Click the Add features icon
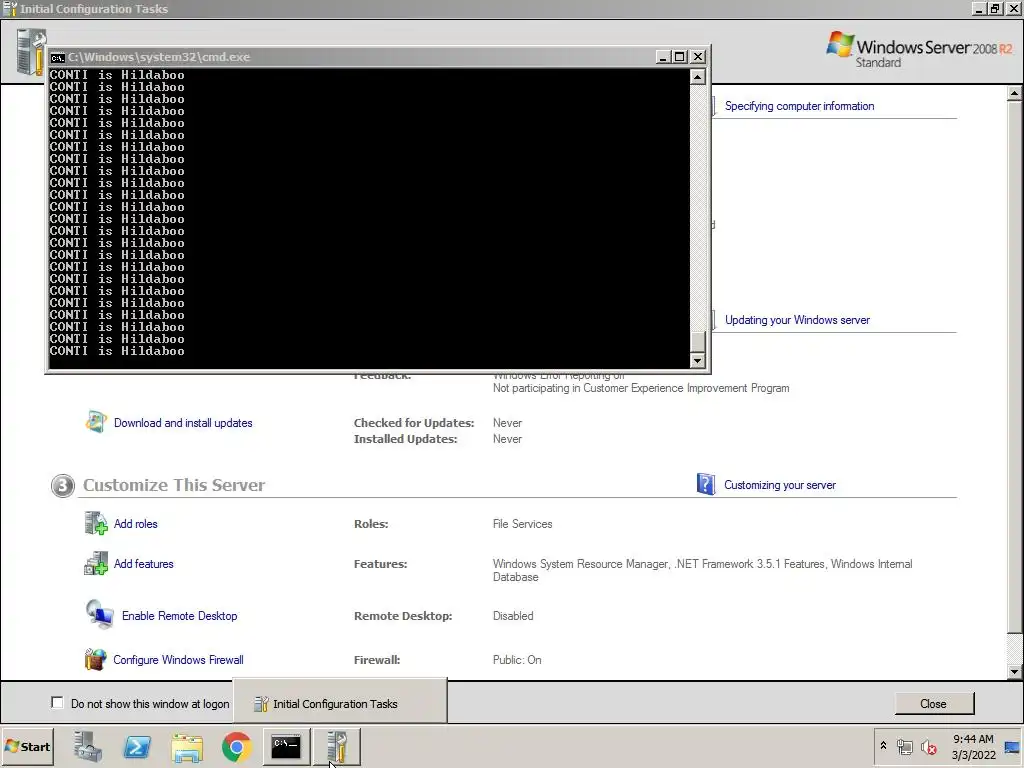The image size is (1024, 768). pyautogui.click(x=96, y=564)
